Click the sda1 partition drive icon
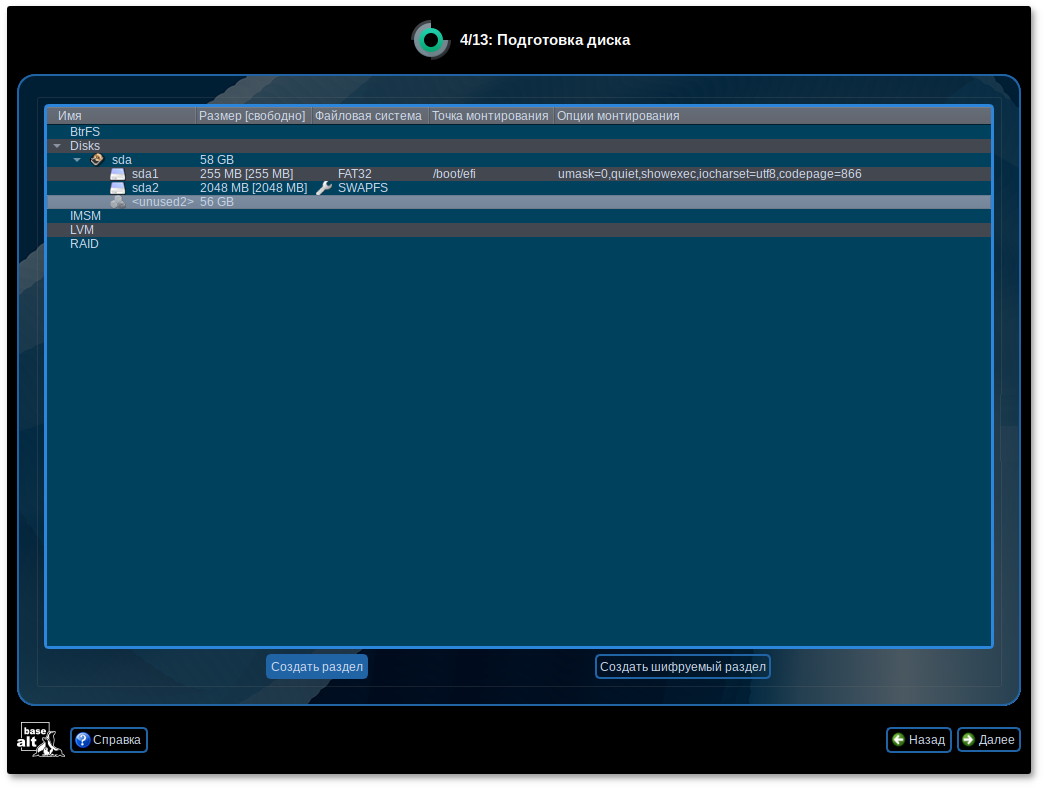 [118, 174]
